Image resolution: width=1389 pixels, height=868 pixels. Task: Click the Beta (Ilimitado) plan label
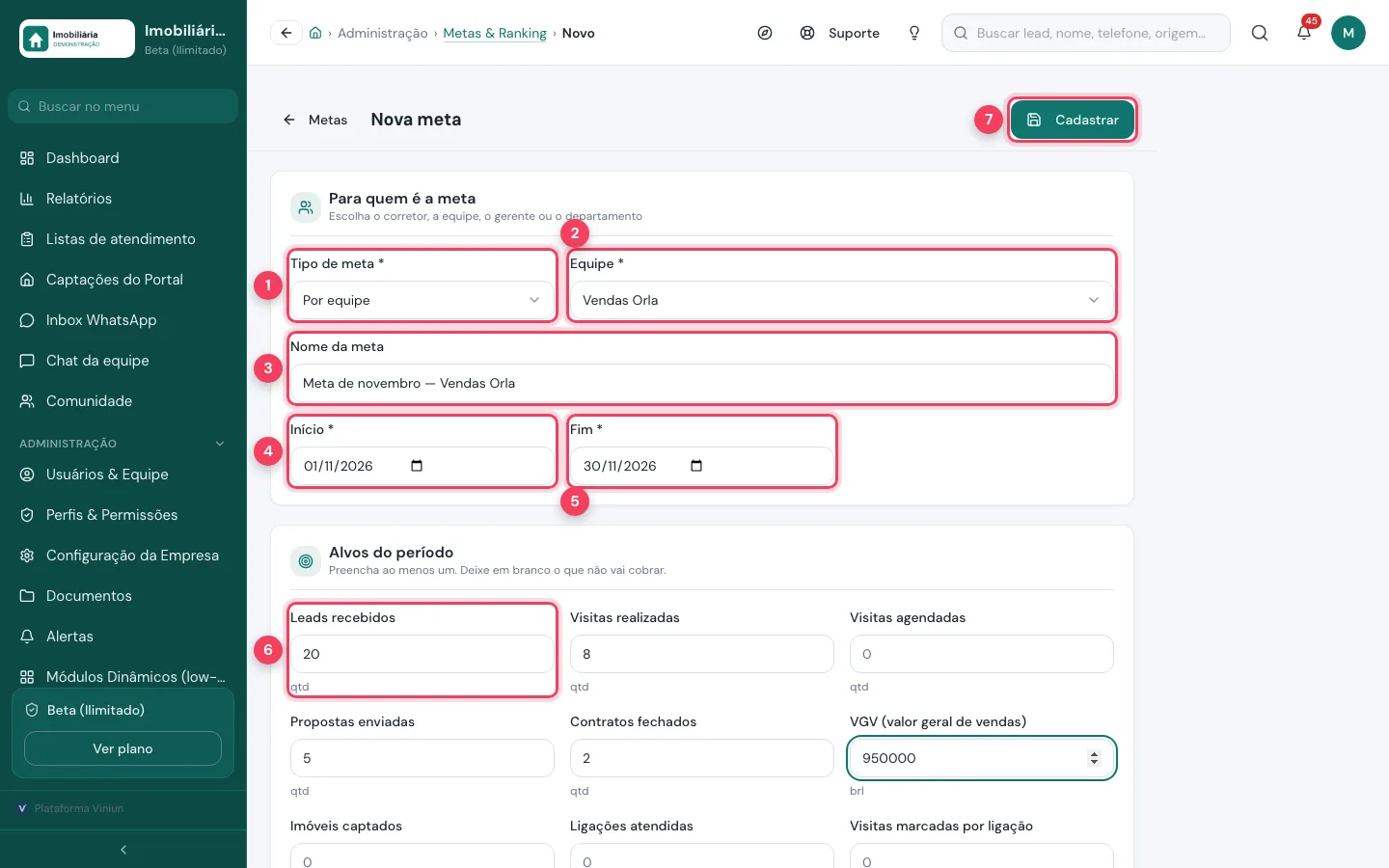point(95,710)
